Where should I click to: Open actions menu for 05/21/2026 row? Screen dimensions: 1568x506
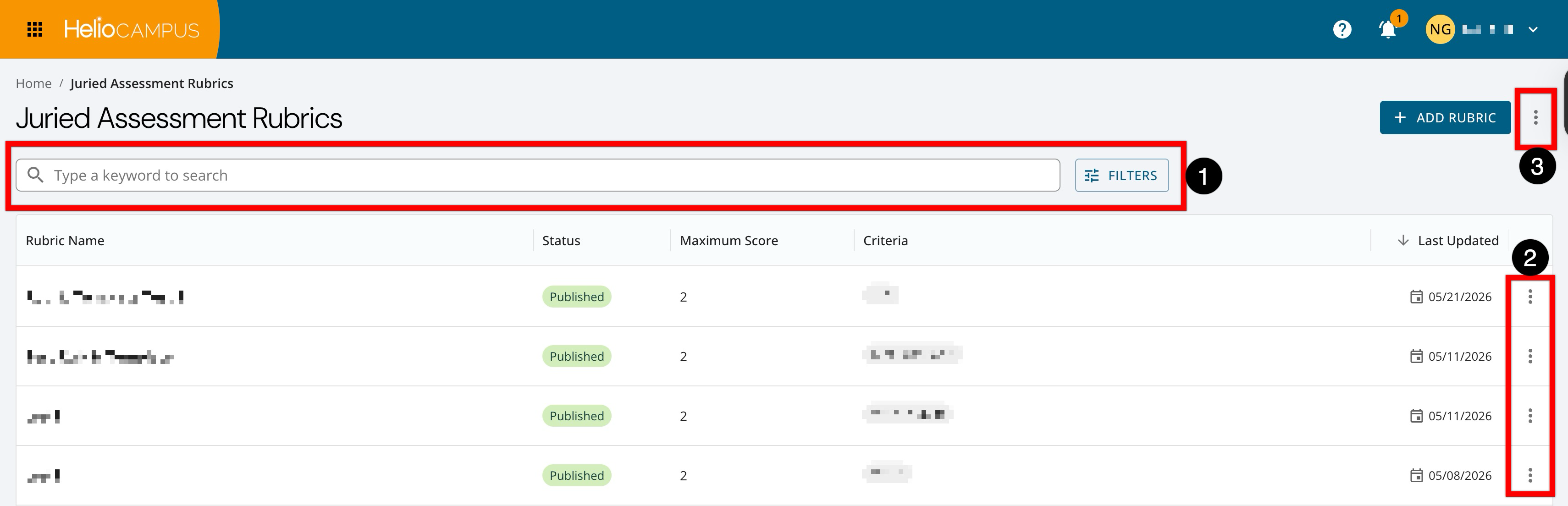point(1530,296)
